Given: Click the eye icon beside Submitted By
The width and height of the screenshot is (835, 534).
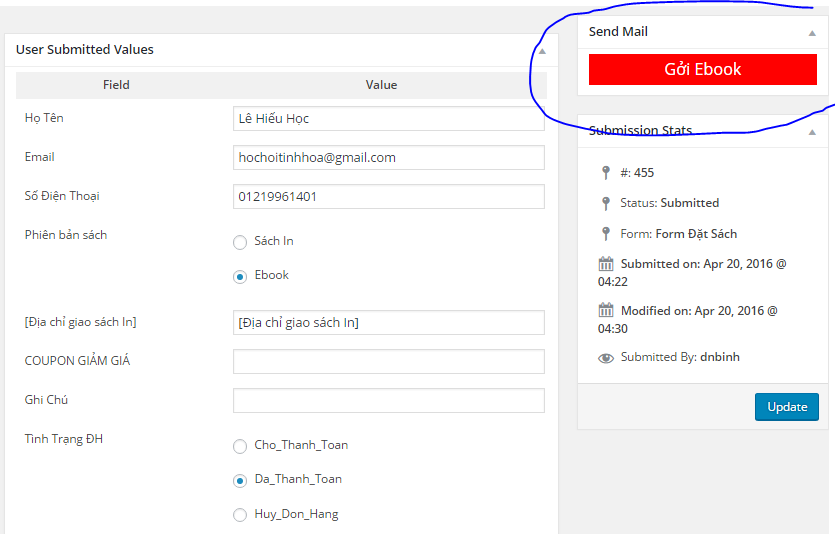Looking at the screenshot, I should click(605, 358).
